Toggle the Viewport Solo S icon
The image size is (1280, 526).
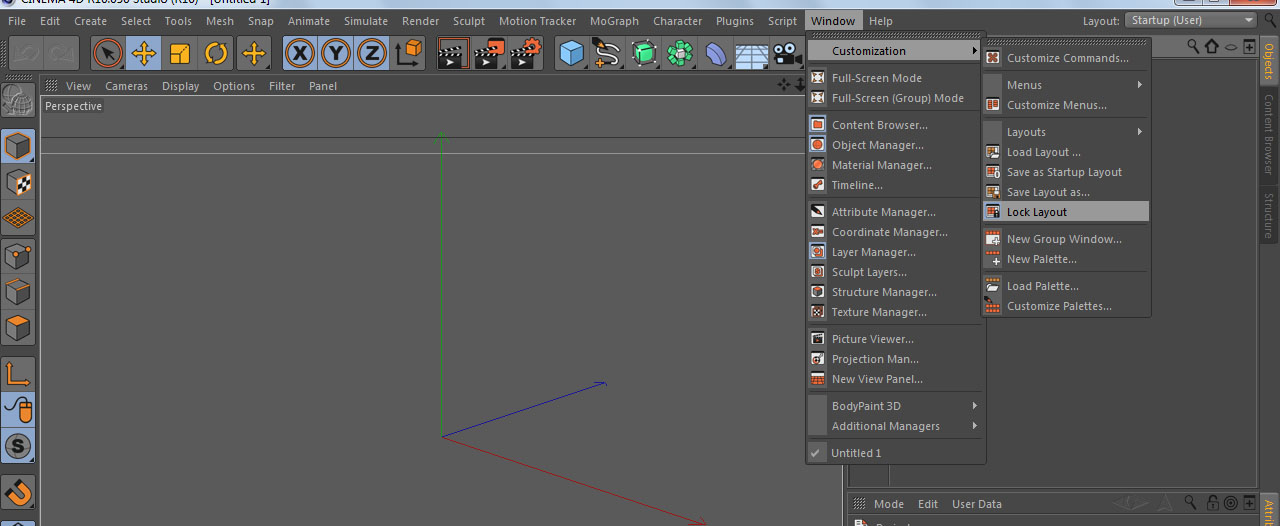tap(18, 446)
